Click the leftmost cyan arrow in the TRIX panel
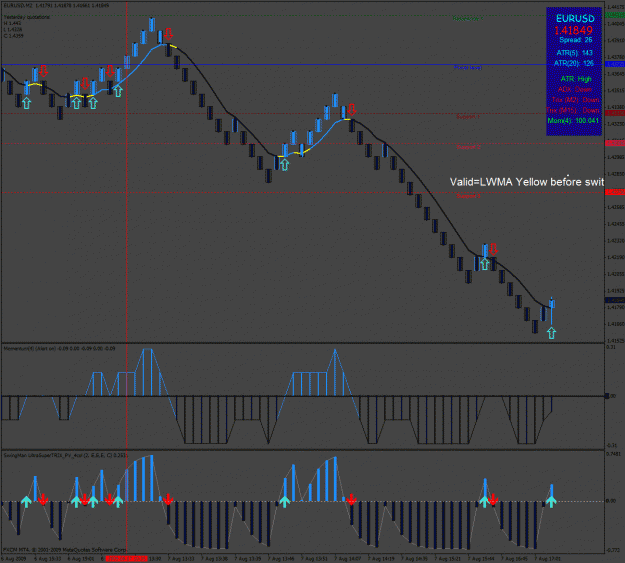625x563 pixels. point(26,501)
